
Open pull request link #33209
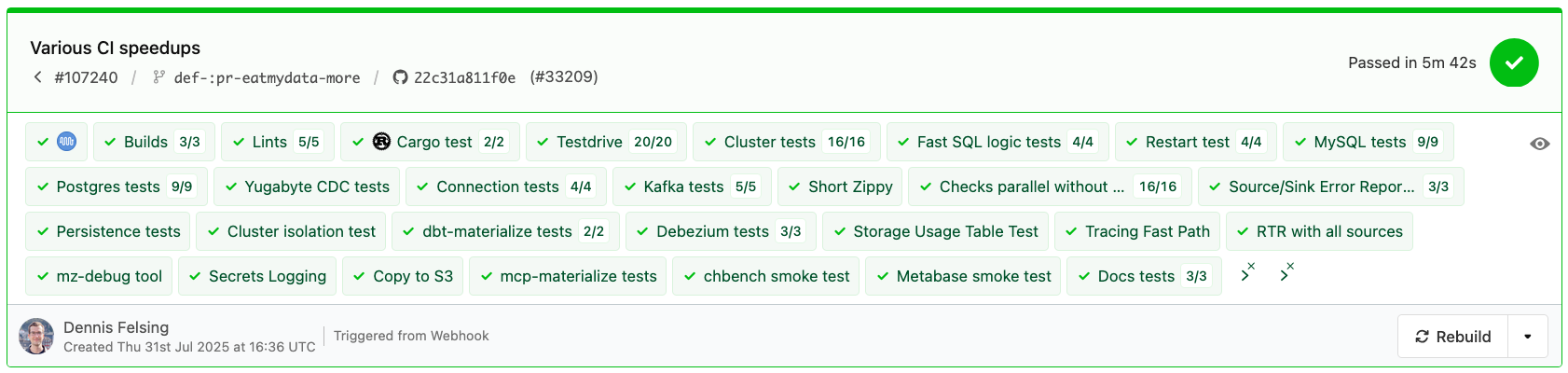click(x=564, y=77)
